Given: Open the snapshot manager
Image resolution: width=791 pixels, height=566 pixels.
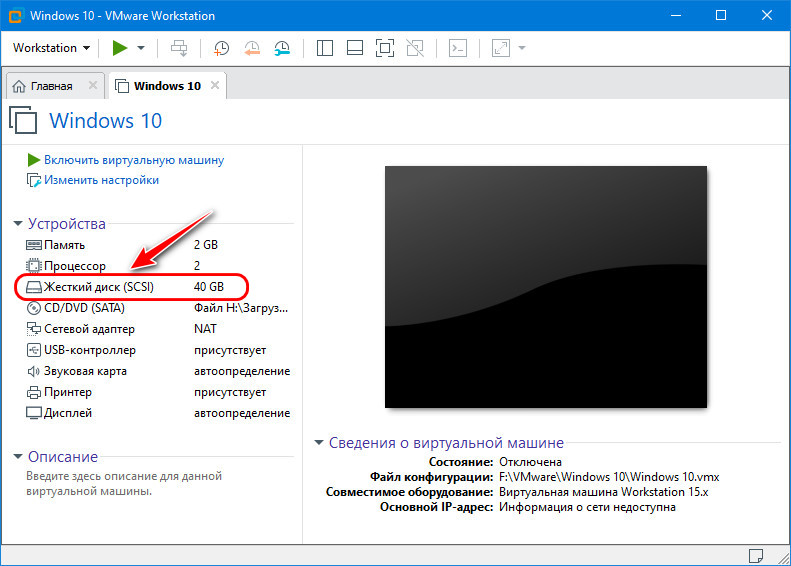Looking at the screenshot, I should click(x=282, y=48).
